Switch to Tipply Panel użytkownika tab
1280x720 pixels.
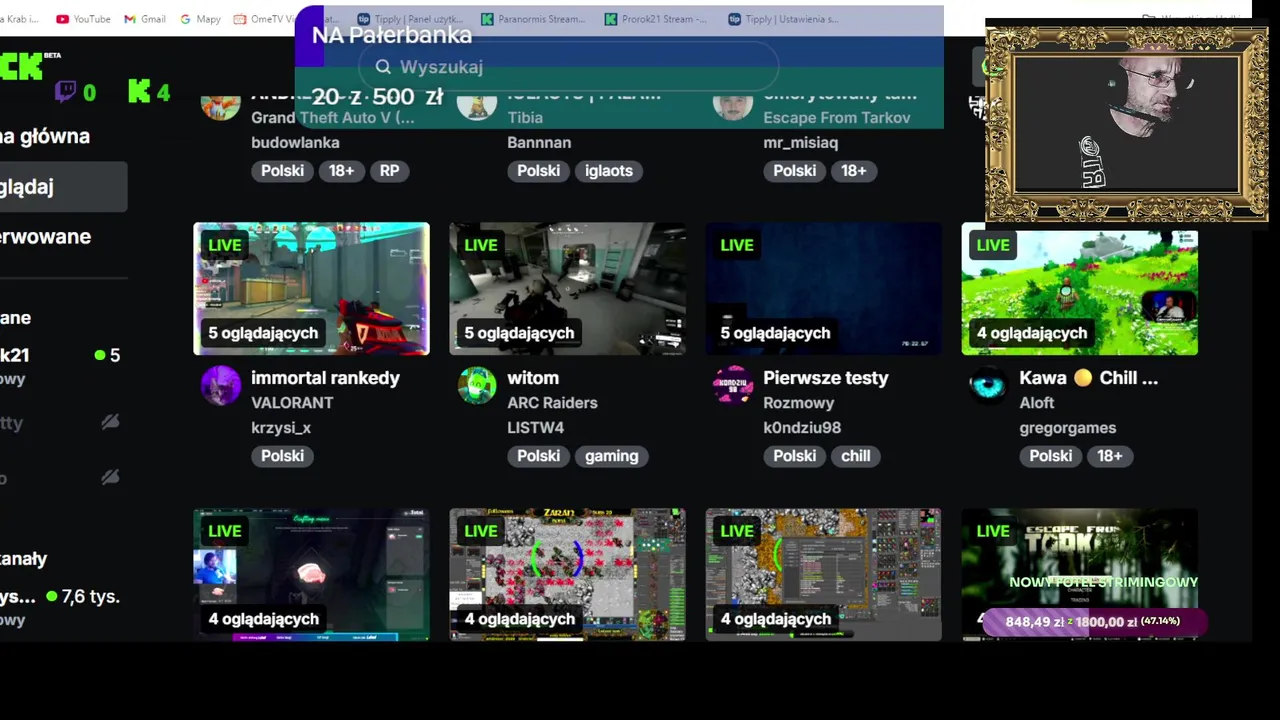[410, 19]
